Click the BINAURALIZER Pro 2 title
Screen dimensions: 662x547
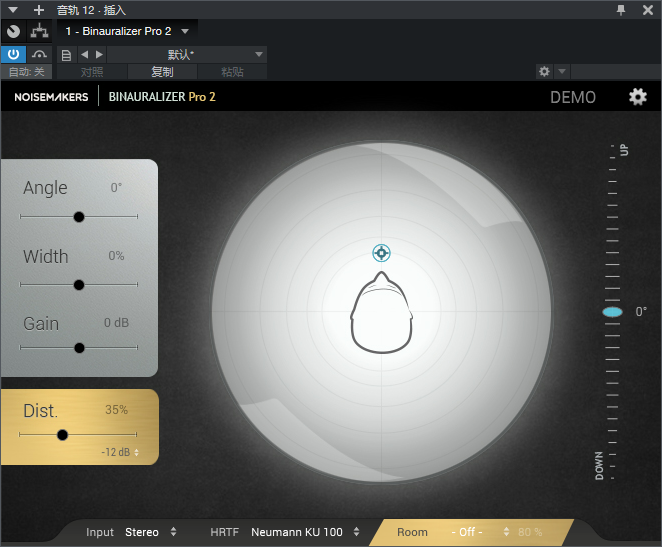click(x=162, y=97)
